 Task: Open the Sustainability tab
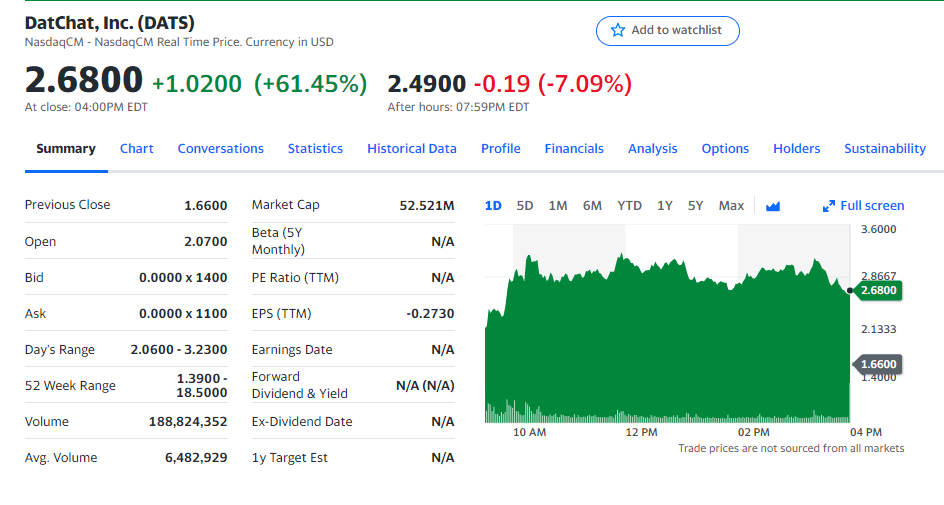885,149
